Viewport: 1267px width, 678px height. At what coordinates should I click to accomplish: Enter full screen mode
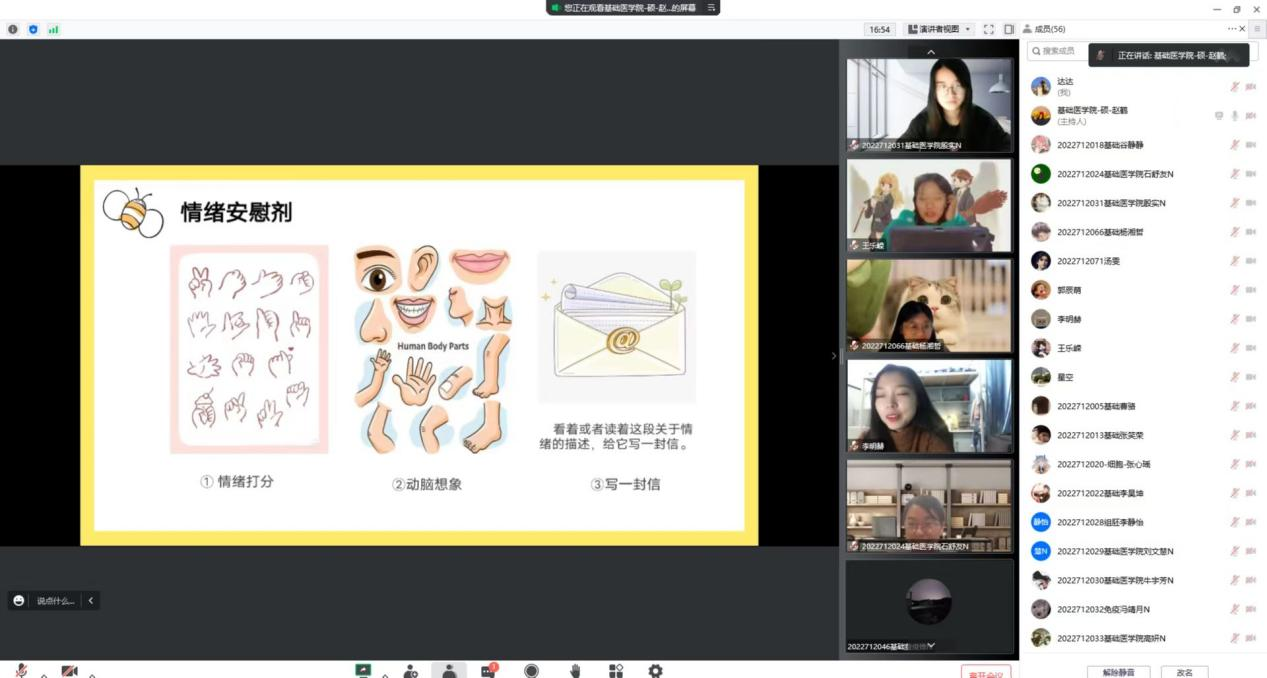(x=989, y=29)
